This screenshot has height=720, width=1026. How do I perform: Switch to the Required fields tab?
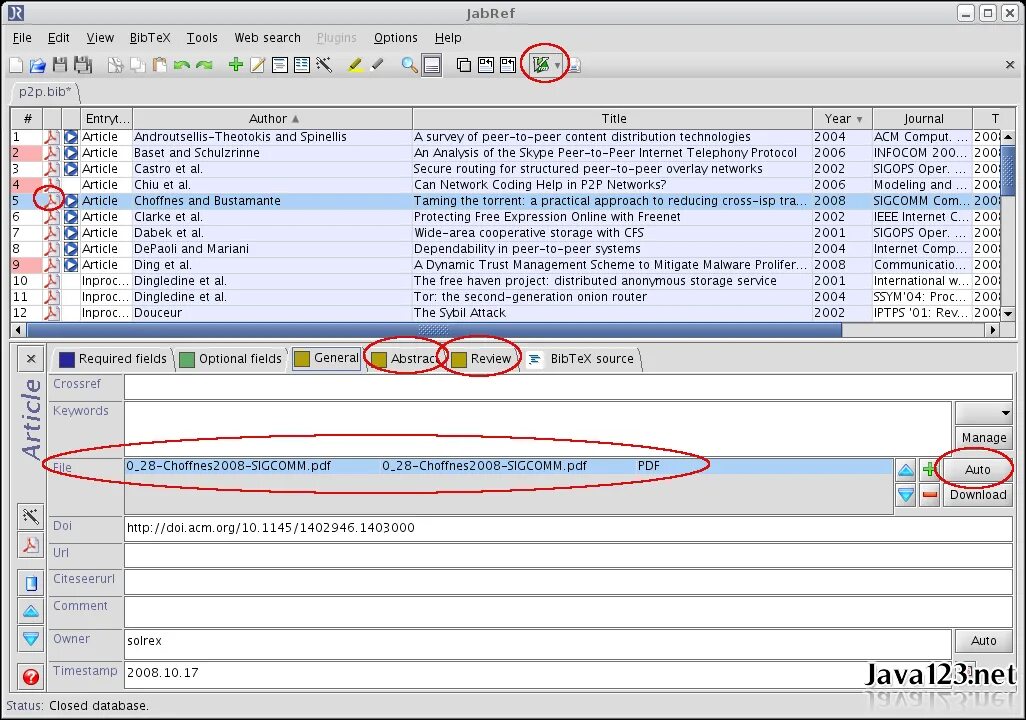pos(113,359)
